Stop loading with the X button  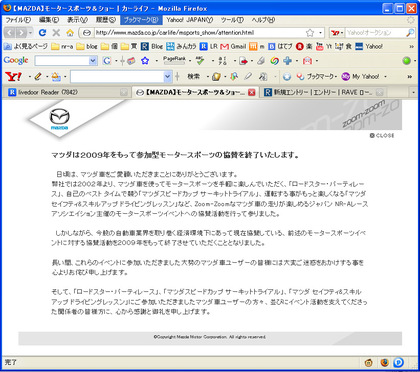coord(56,33)
